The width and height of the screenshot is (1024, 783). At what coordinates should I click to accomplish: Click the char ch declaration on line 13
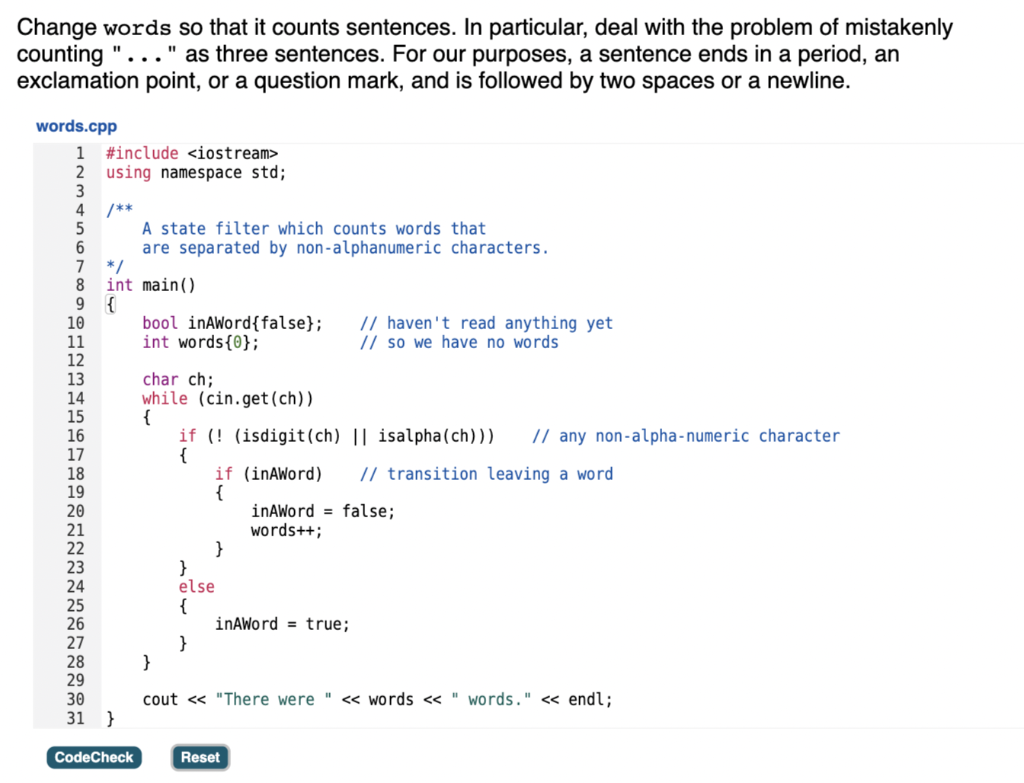[179, 379]
